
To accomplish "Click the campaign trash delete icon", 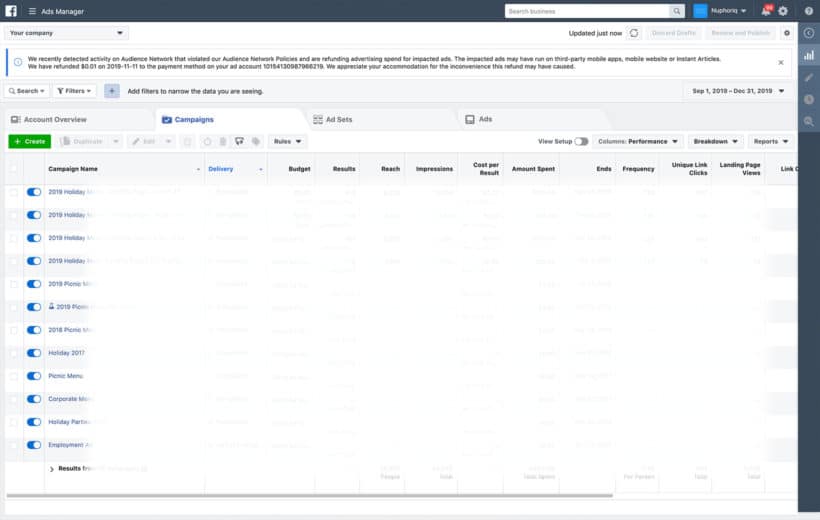I will click(223, 141).
